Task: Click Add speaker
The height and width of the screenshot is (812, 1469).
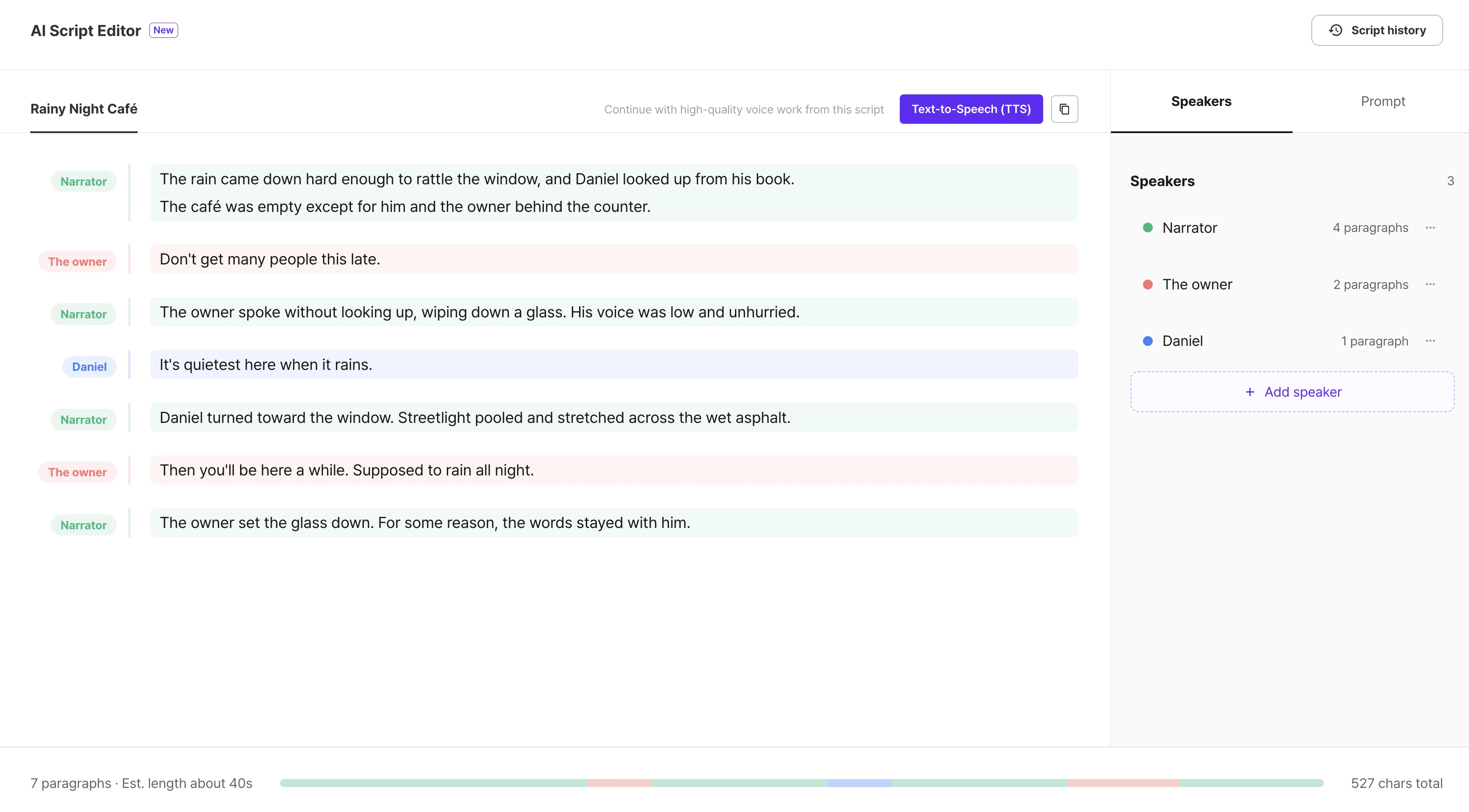Action: point(1292,392)
